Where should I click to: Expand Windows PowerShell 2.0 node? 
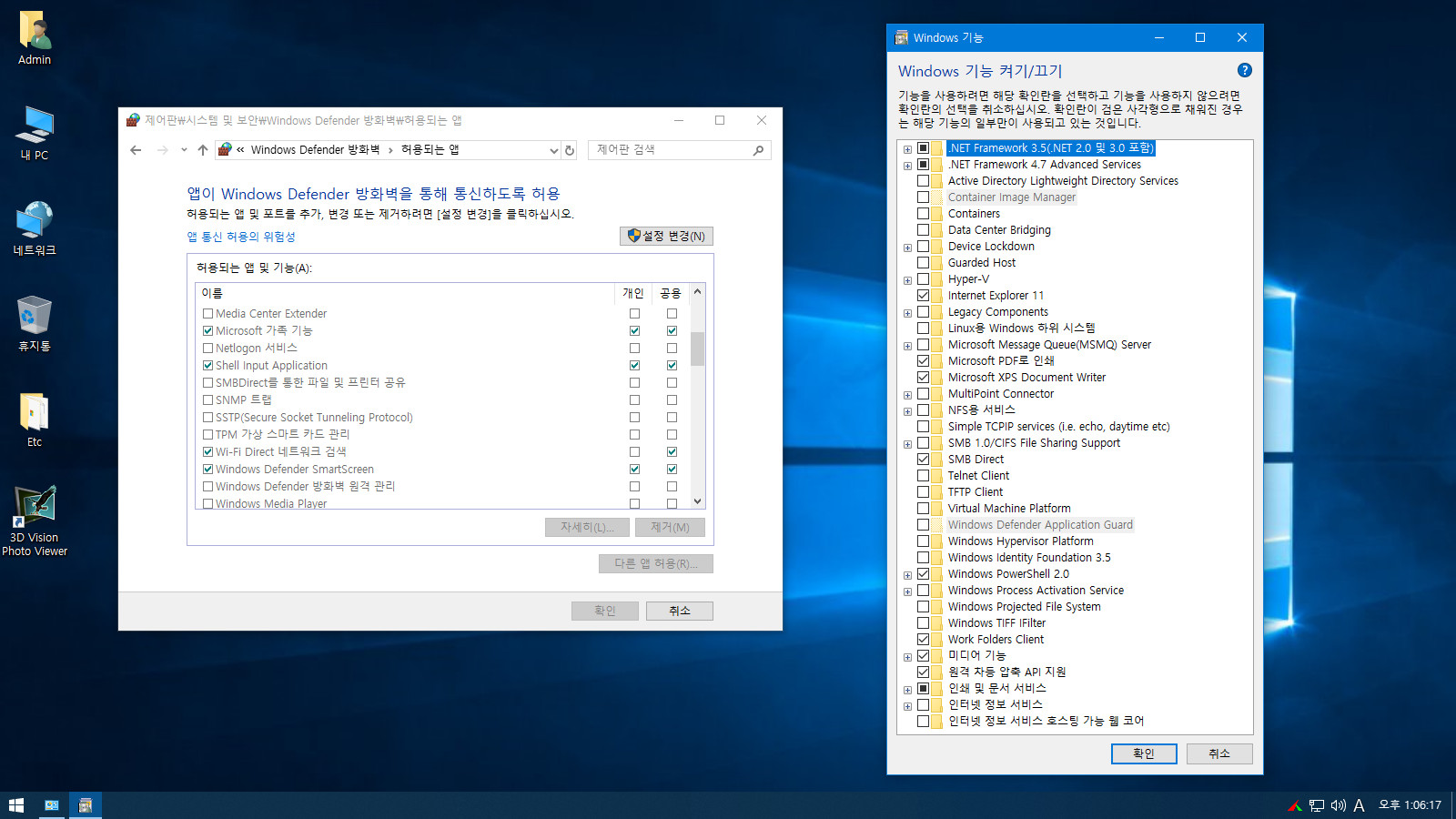pyautogui.click(x=907, y=575)
